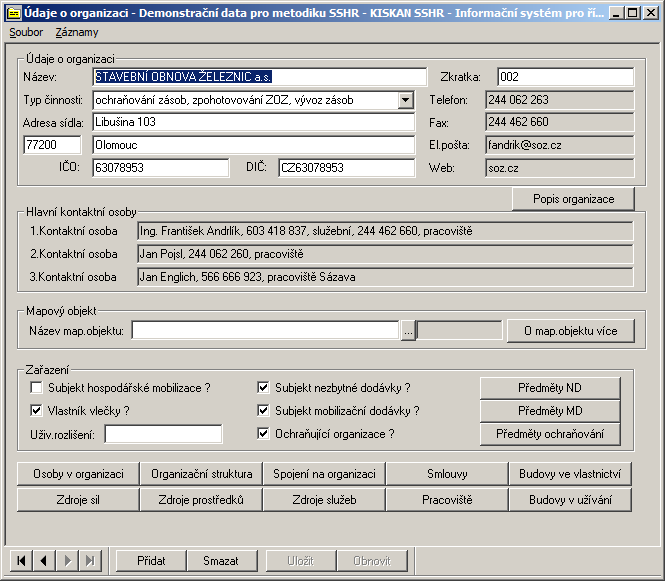The image size is (665, 581).
Task: Click the postal code field 77200
Action: [x=52, y=145]
